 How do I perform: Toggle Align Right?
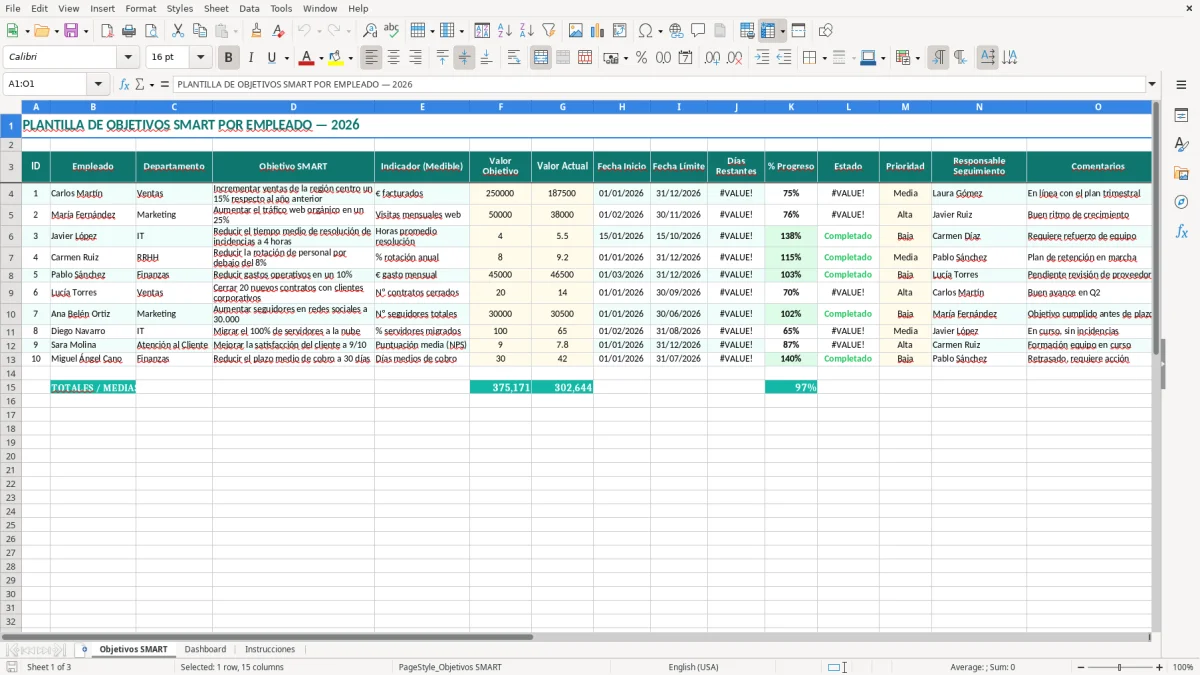click(x=415, y=58)
